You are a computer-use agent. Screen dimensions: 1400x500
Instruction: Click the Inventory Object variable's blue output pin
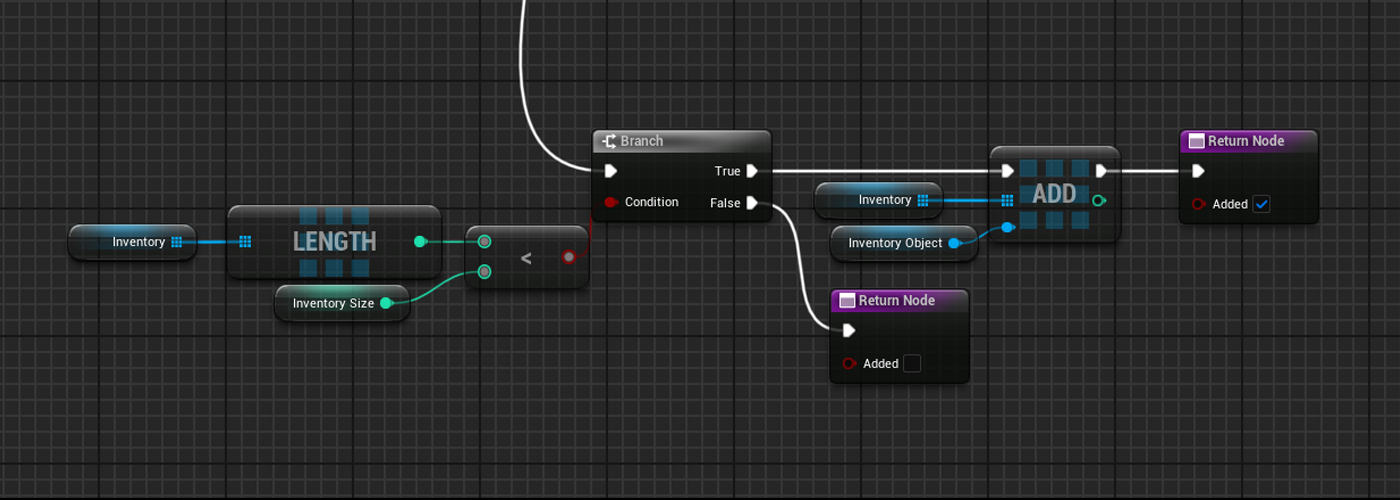pyautogui.click(x=953, y=243)
